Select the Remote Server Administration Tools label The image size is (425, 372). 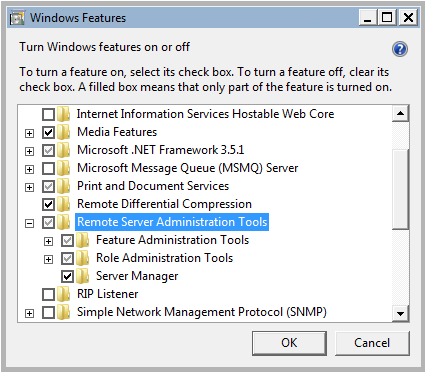click(x=172, y=222)
